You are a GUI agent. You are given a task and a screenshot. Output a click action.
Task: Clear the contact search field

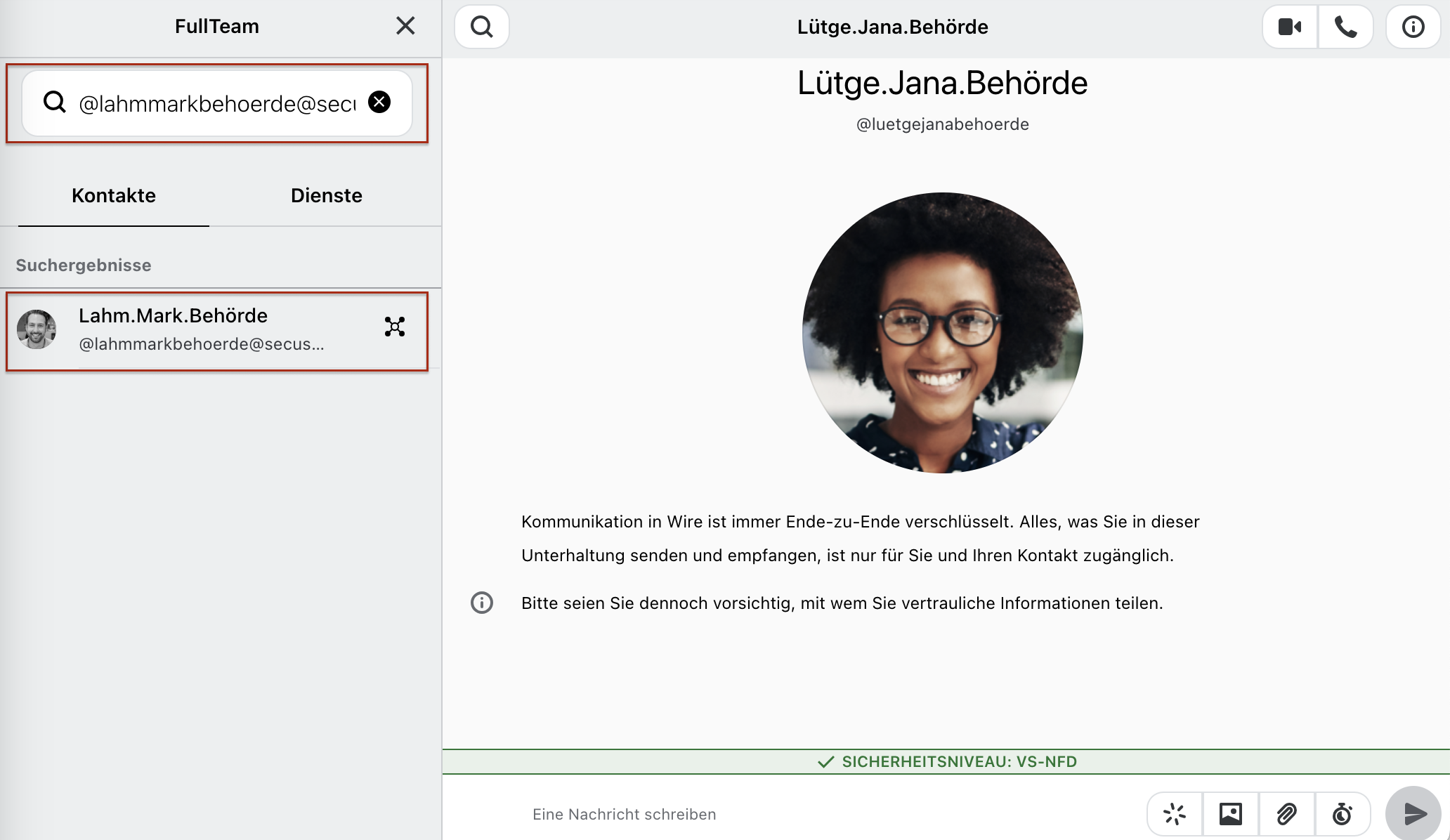[379, 103]
